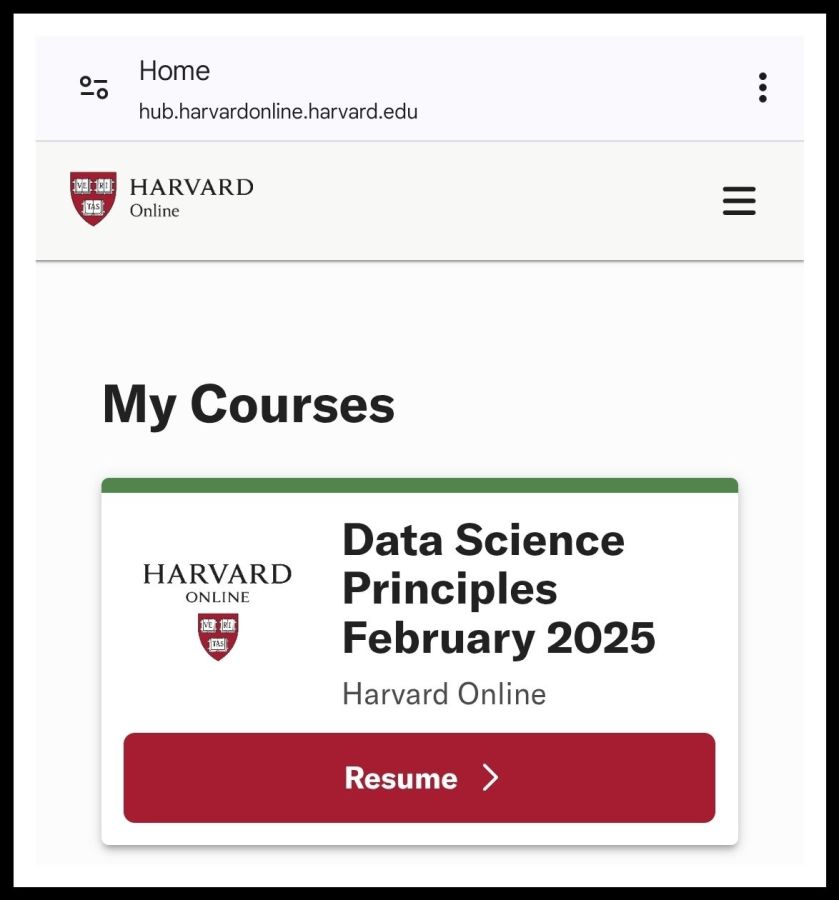Click the Harvard Online text under the course title
The height and width of the screenshot is (900, 839).
[443, 693]
